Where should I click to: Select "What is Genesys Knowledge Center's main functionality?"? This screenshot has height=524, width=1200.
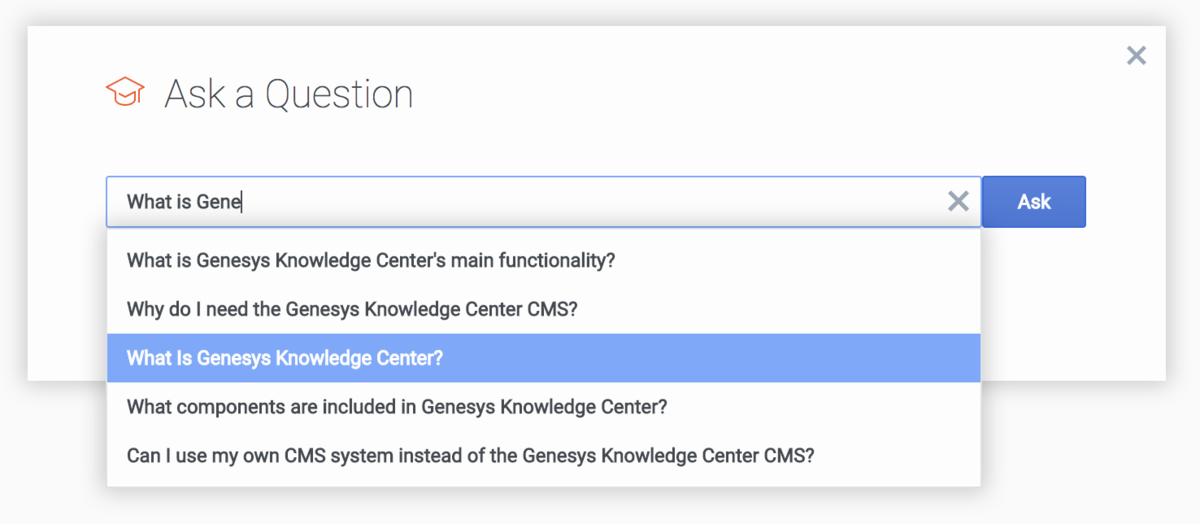[x=371, y=261]
